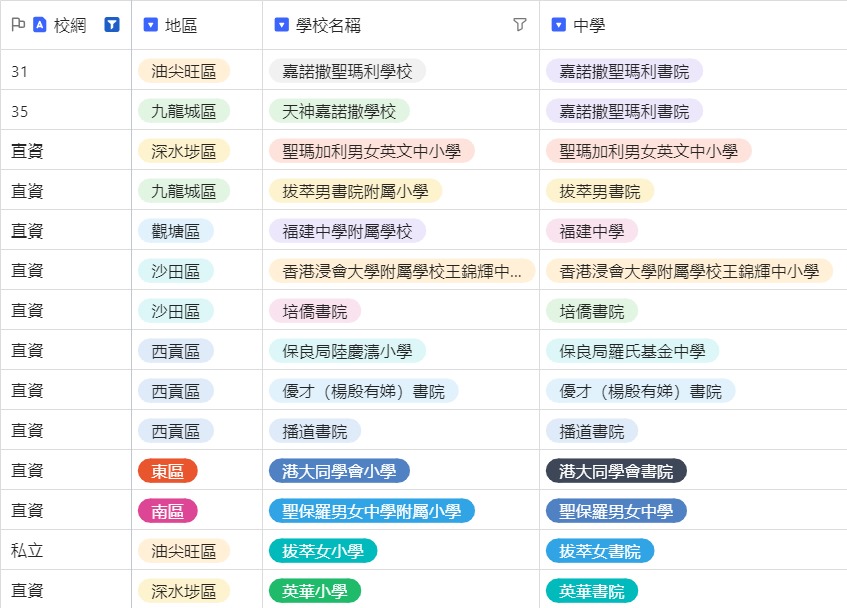Click the blue A text-type icon beside 校網
Viewport: 847px width, 608px height.
[39, 25]
